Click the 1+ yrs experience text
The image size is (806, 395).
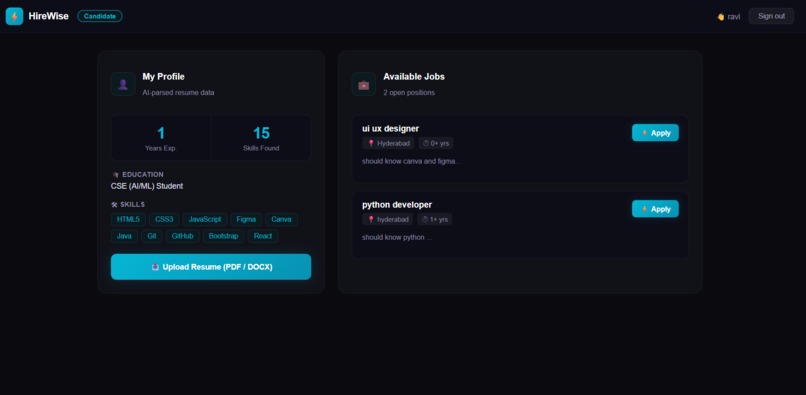438,220
